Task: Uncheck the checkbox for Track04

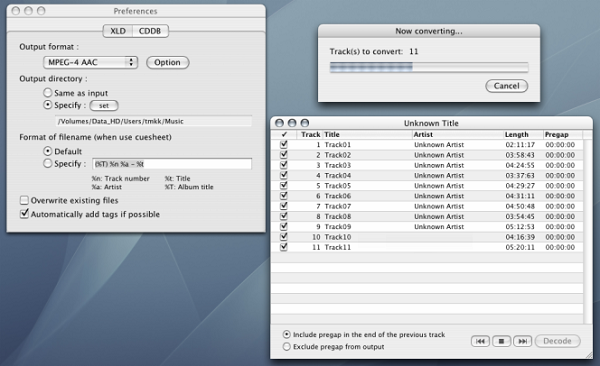Action: click(284, 175)
